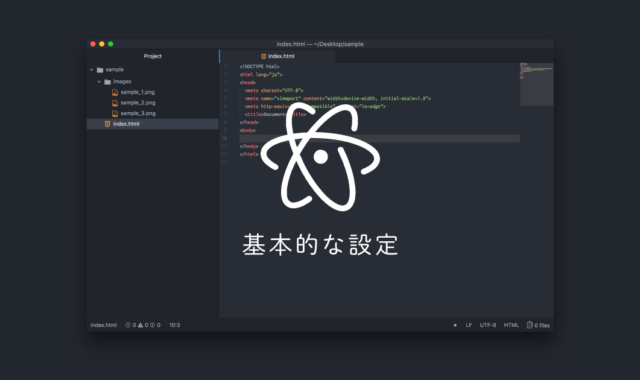Select the sample root folder label
Screen dimensions: 640x380
(114, 70)
